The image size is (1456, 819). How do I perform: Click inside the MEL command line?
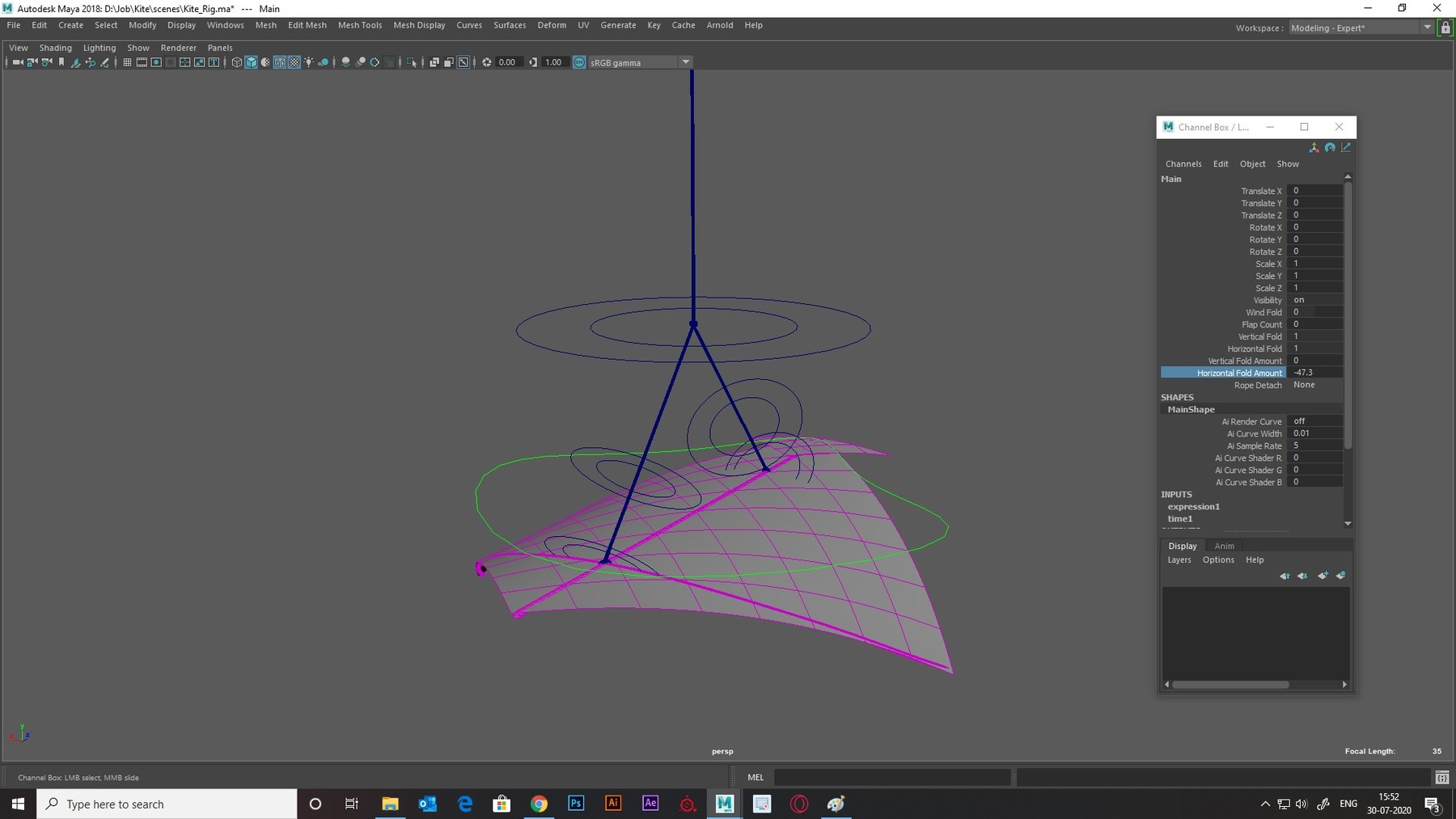pos(890,777)
